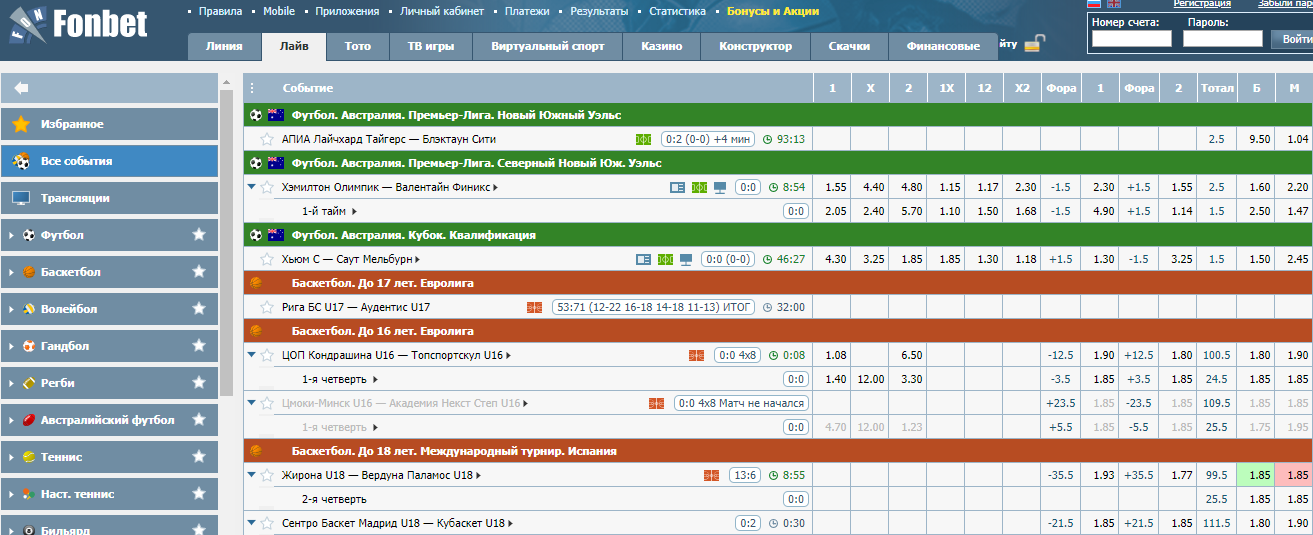Favorite the Хьюм С — Саут Мельбурн star
This screenshot has width=1313, height=535.
click(x=267, y=259)
